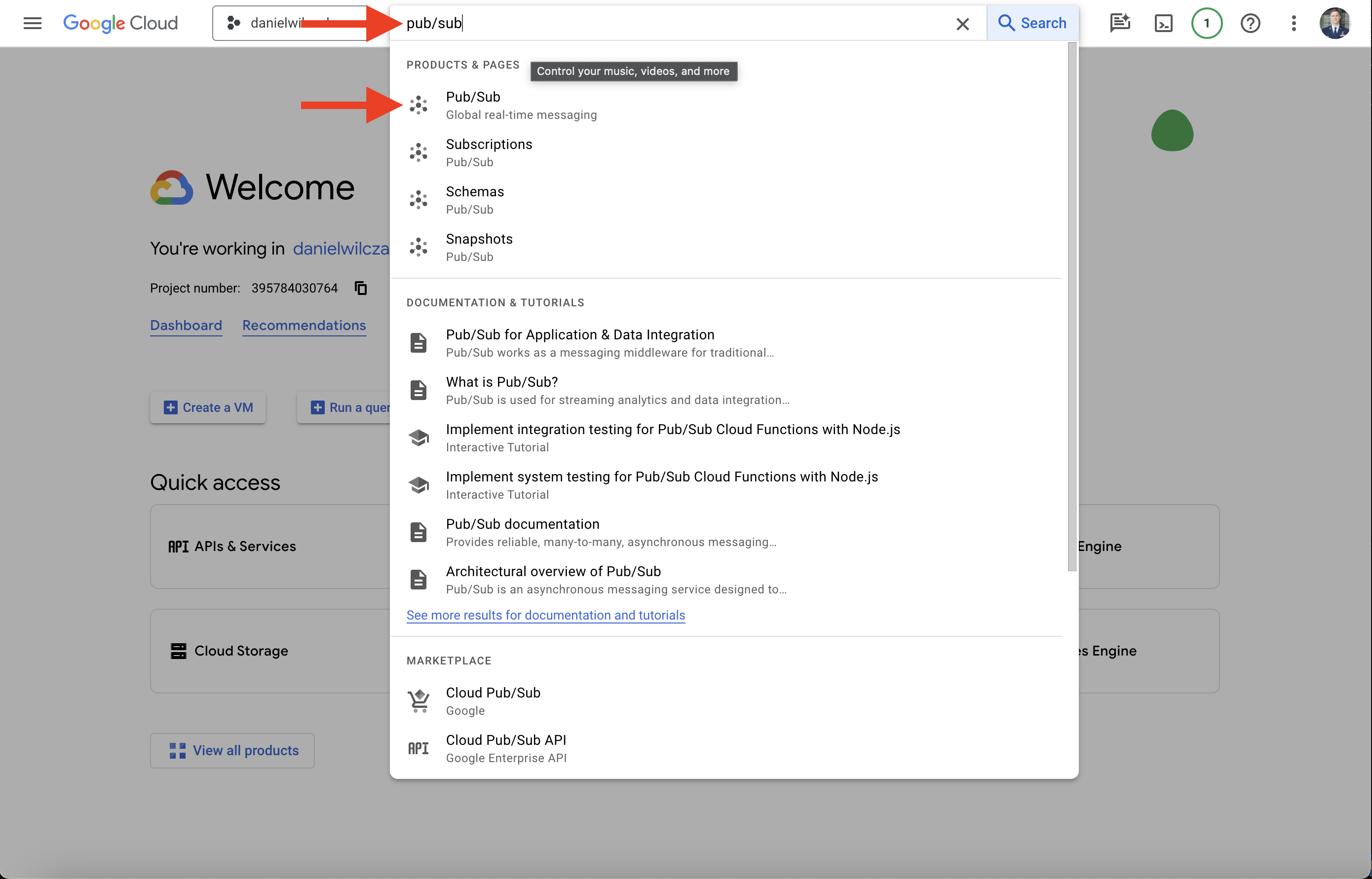This screenshot has height=879, width=1372.
Task: Clear the search text with X
Action: pyautogui.click(x=963, y=23)
